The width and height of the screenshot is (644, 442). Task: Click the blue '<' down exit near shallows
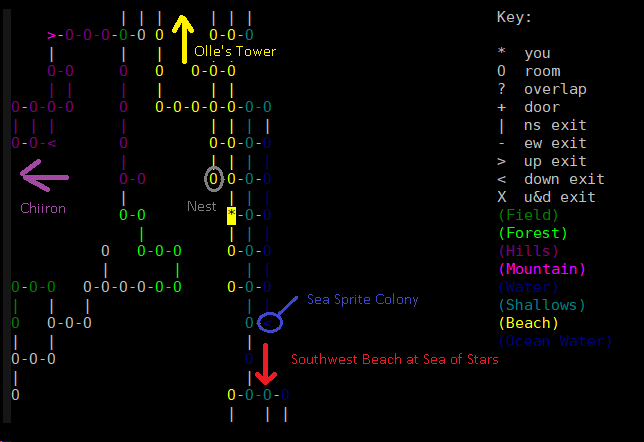[x=267, y=323]
